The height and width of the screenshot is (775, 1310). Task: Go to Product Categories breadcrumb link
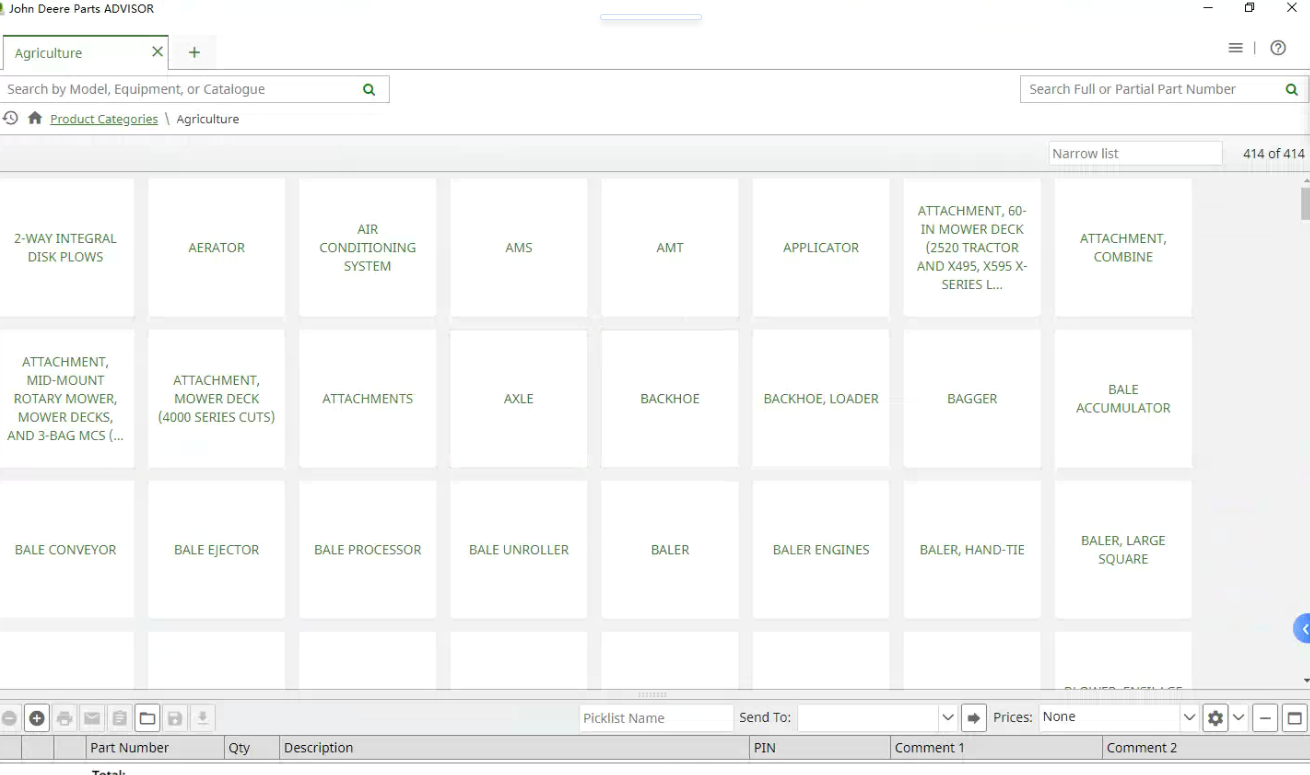coord(104,119)
